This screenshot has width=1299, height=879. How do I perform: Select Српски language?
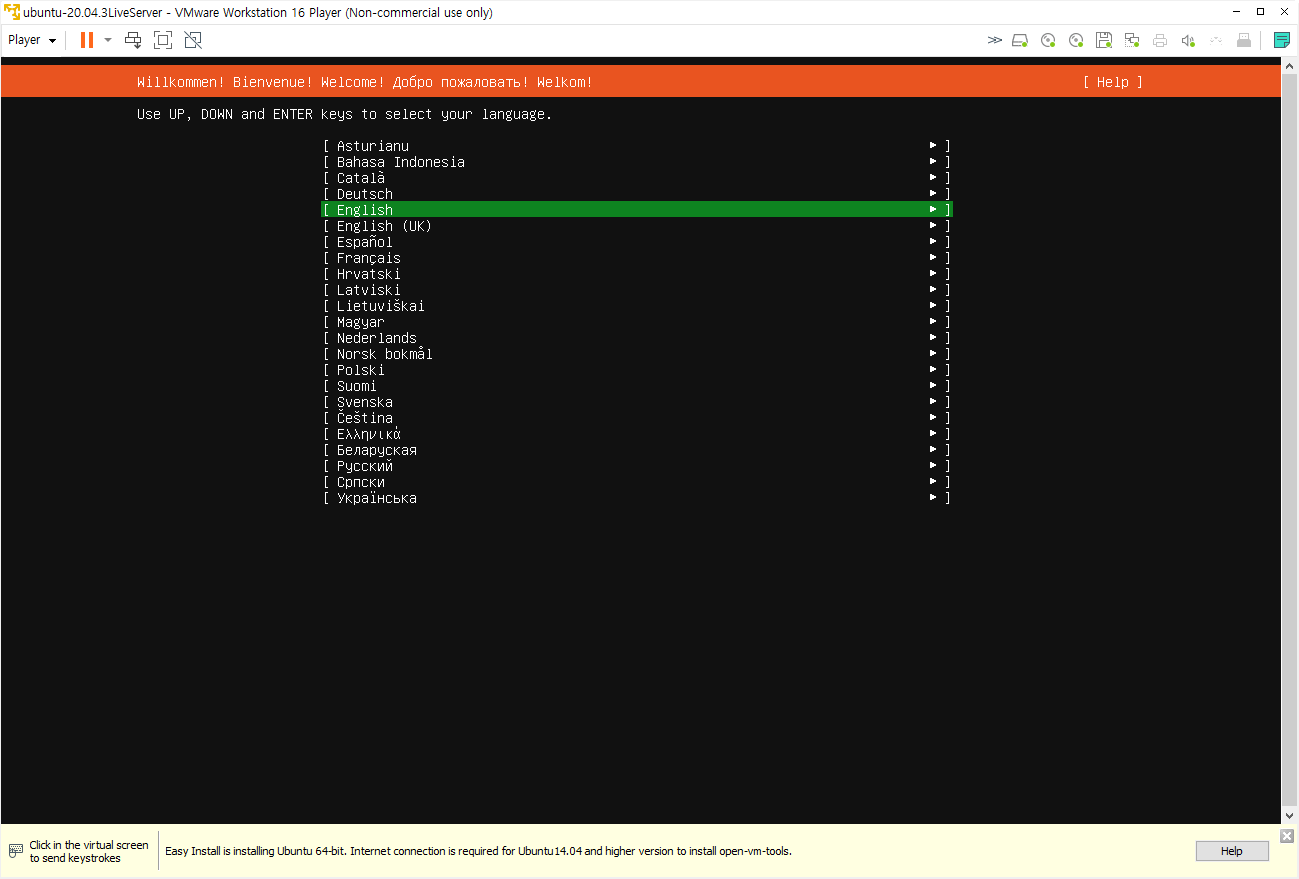[637, 482]
